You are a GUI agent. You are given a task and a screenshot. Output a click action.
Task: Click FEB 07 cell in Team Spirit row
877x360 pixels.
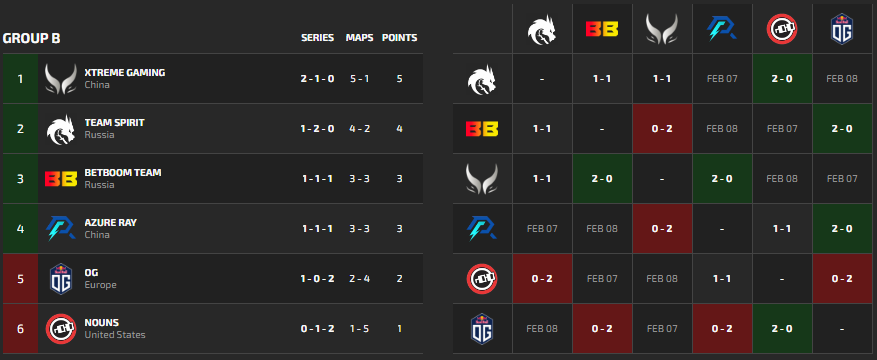click(x=722, y=79)
